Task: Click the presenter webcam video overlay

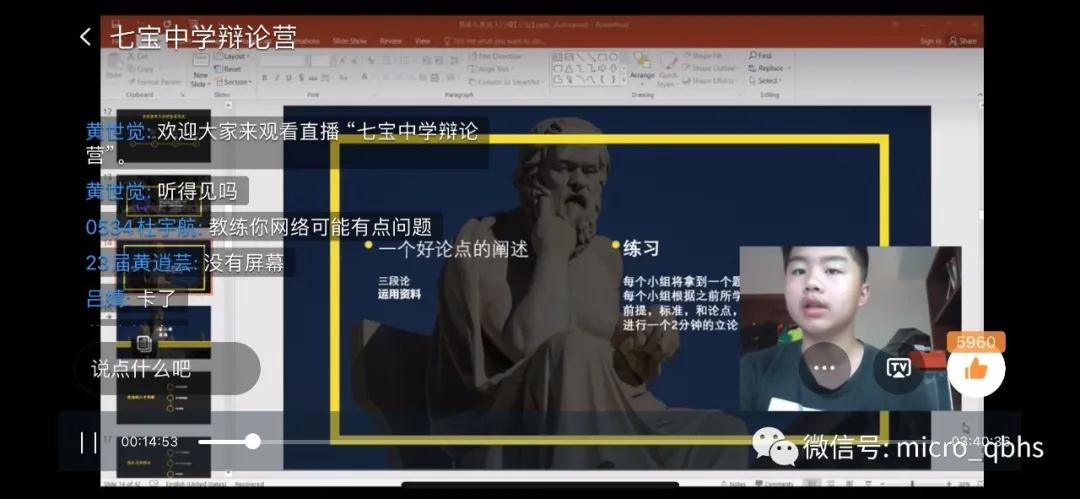Action: (x=850, y=329)
